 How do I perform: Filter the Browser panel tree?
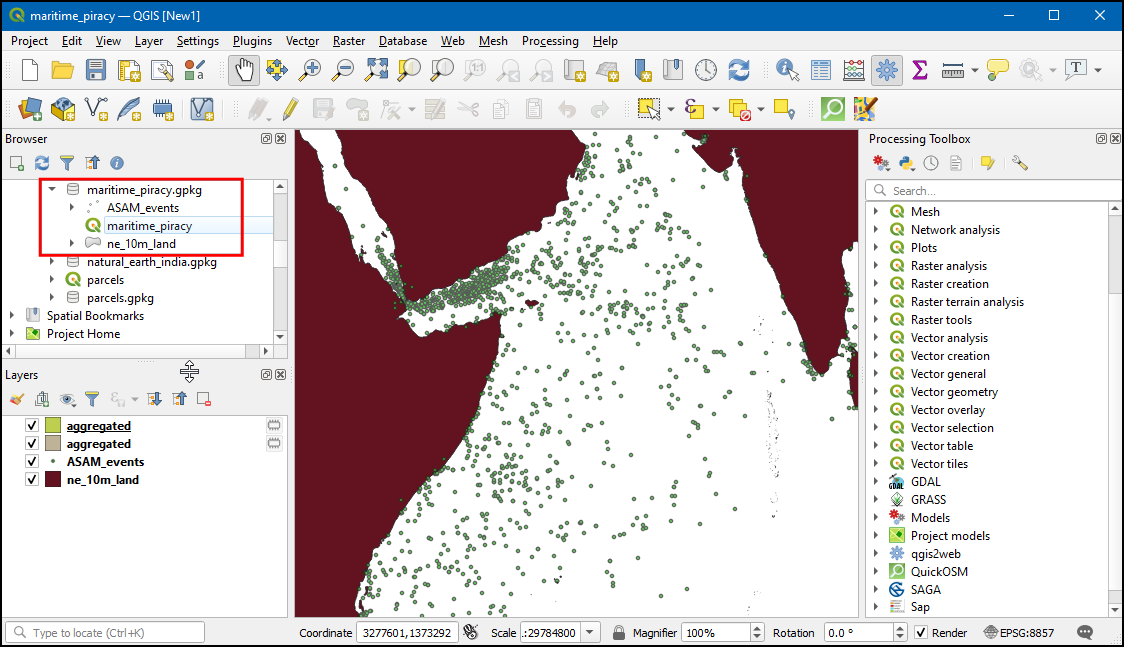(67, 163)
